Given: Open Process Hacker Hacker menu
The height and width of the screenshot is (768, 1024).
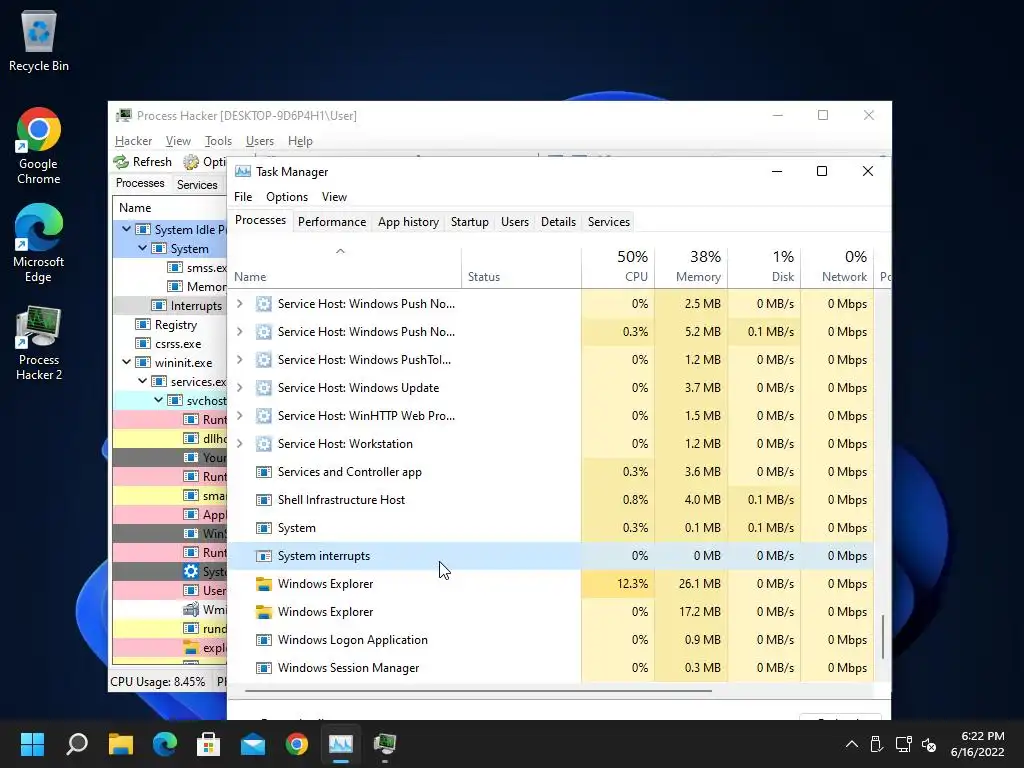Looking at the screenshot, I should 133,141.
